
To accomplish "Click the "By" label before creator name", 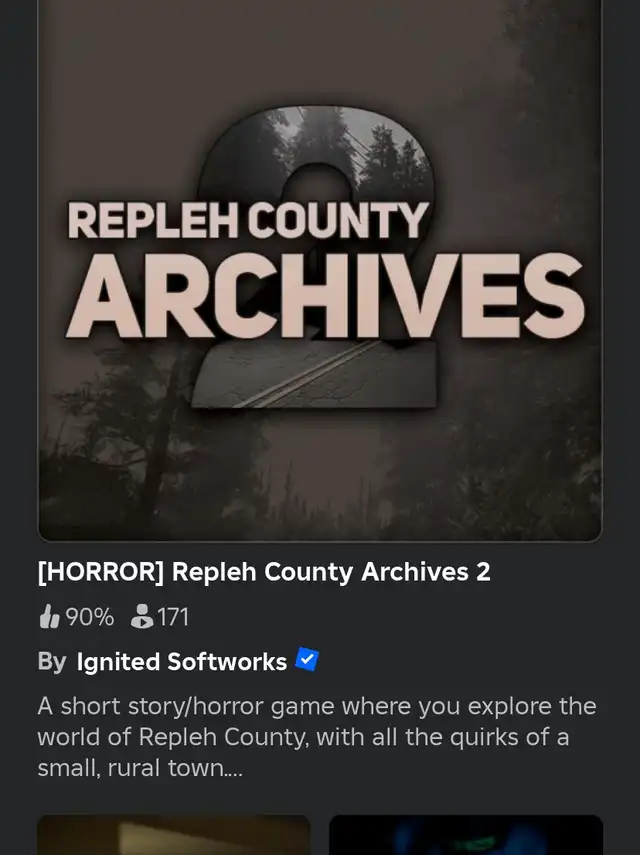I will 52,661.
